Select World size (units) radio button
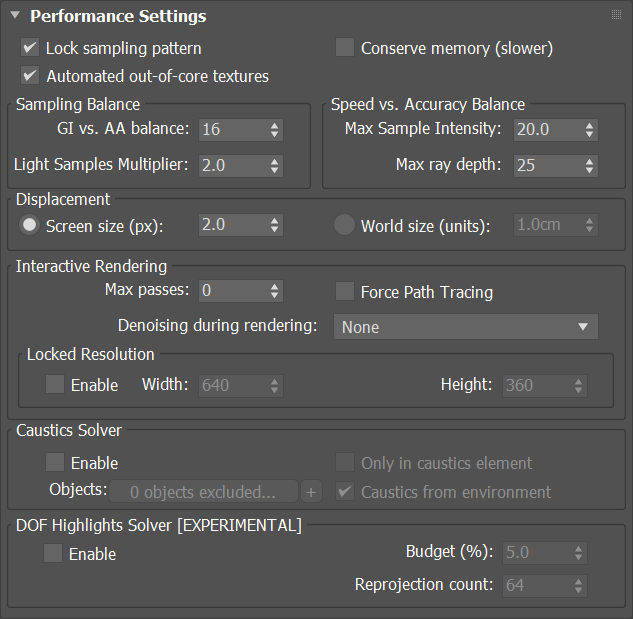 [x=344, y=225]
